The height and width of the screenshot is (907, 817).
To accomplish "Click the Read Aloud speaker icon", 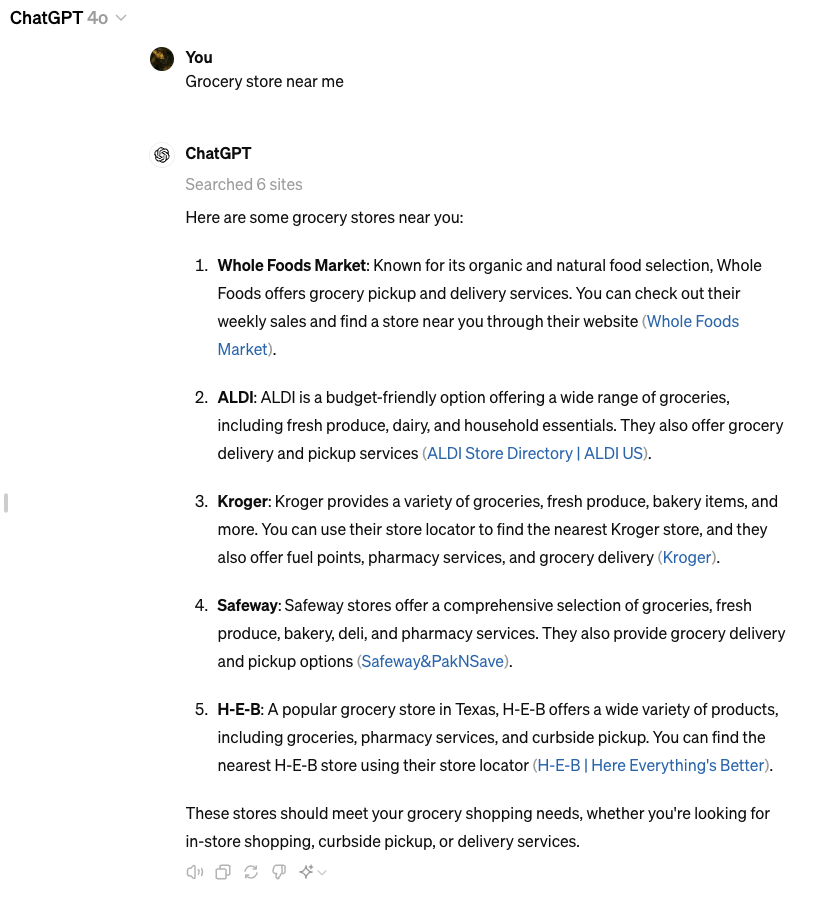I will [194, 871].
